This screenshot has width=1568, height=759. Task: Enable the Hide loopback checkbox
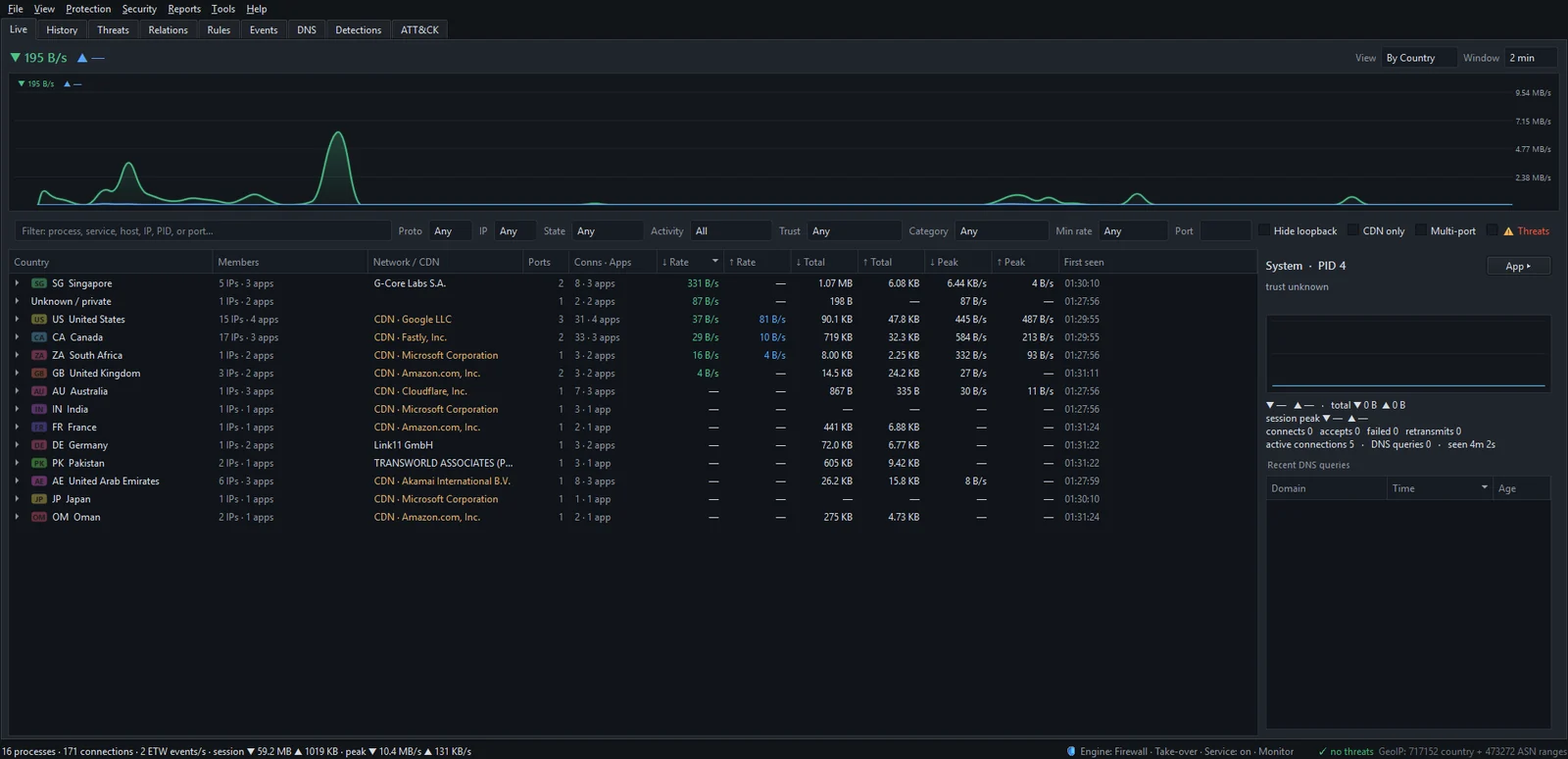pyautogui.click(x=1264, y=230)
